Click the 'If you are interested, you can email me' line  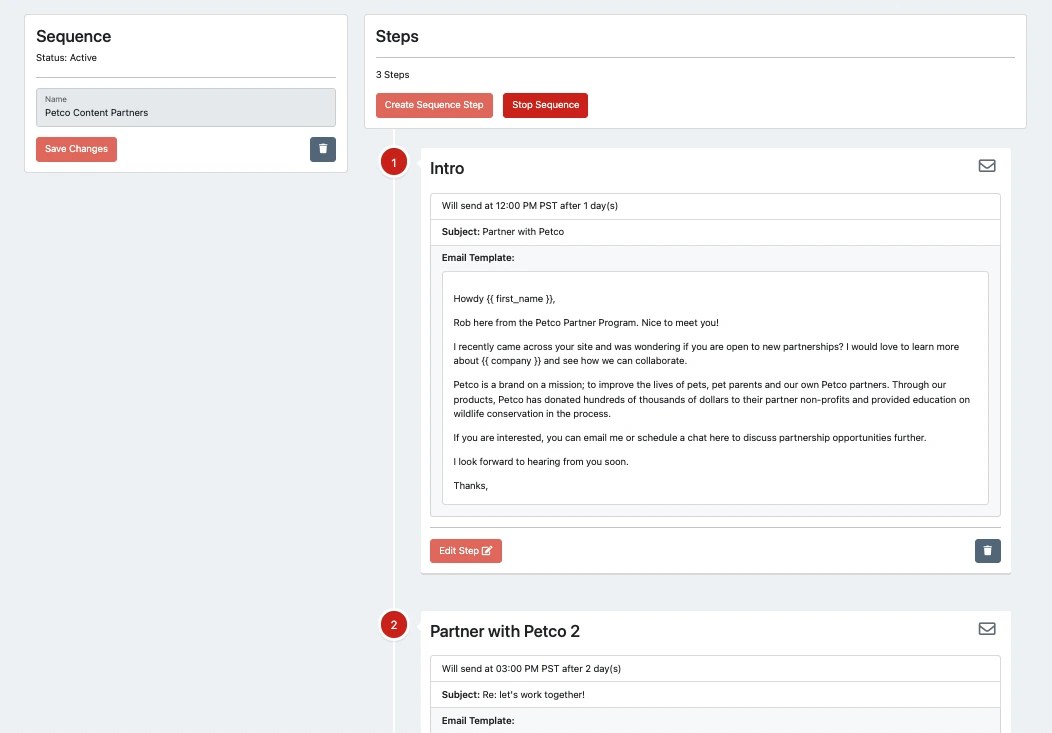(690, 437)
